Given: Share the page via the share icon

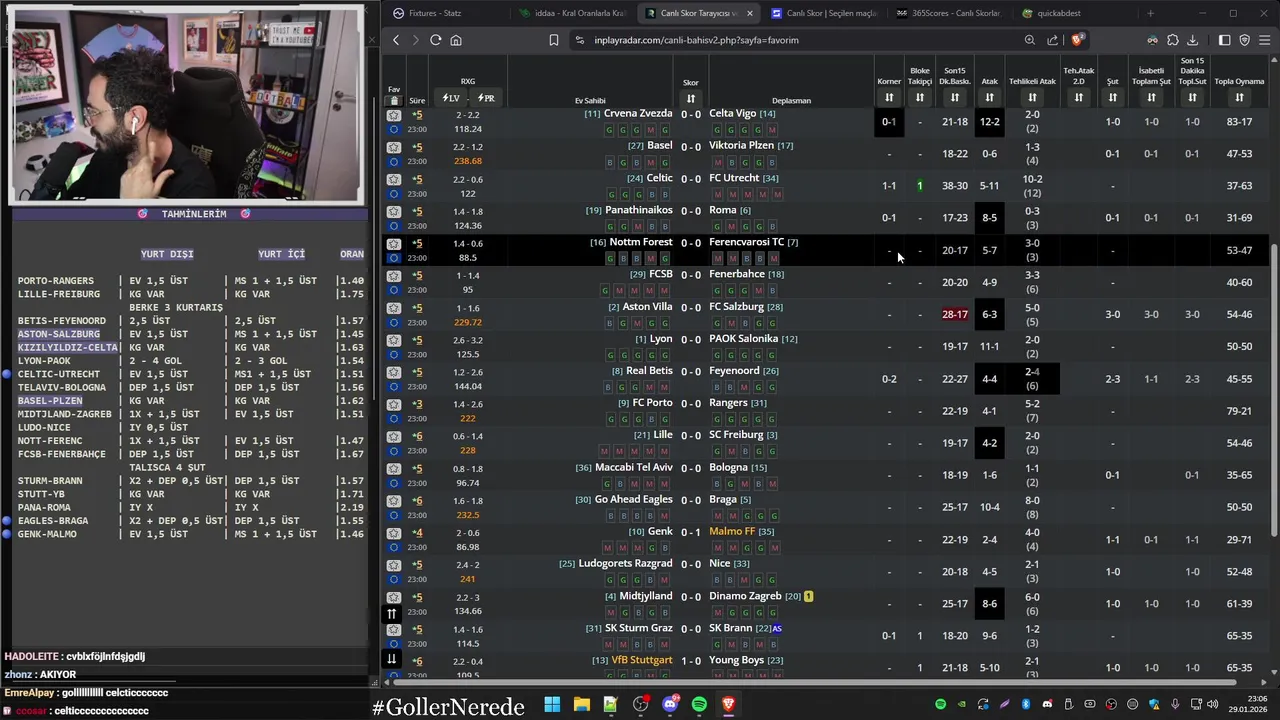Looking at the screenshot, I should tap(1052, 40).
